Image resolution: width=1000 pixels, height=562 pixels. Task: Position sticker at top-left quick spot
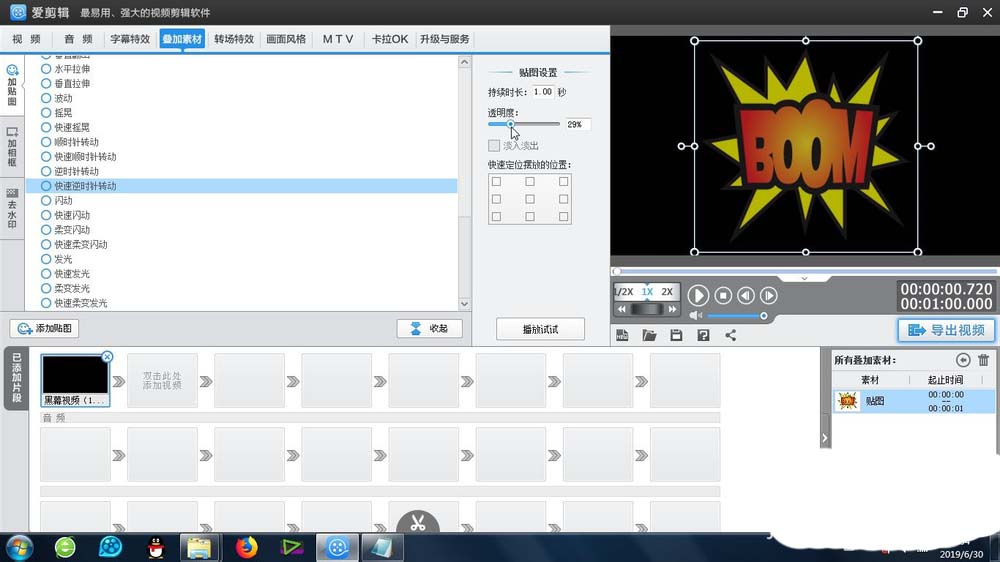point(496,182)
